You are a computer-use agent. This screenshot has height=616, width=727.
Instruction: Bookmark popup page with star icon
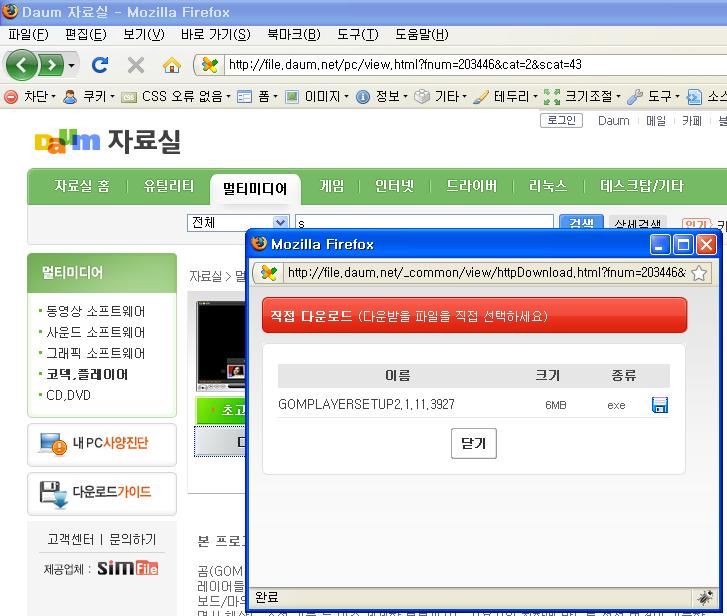(699, 273)
